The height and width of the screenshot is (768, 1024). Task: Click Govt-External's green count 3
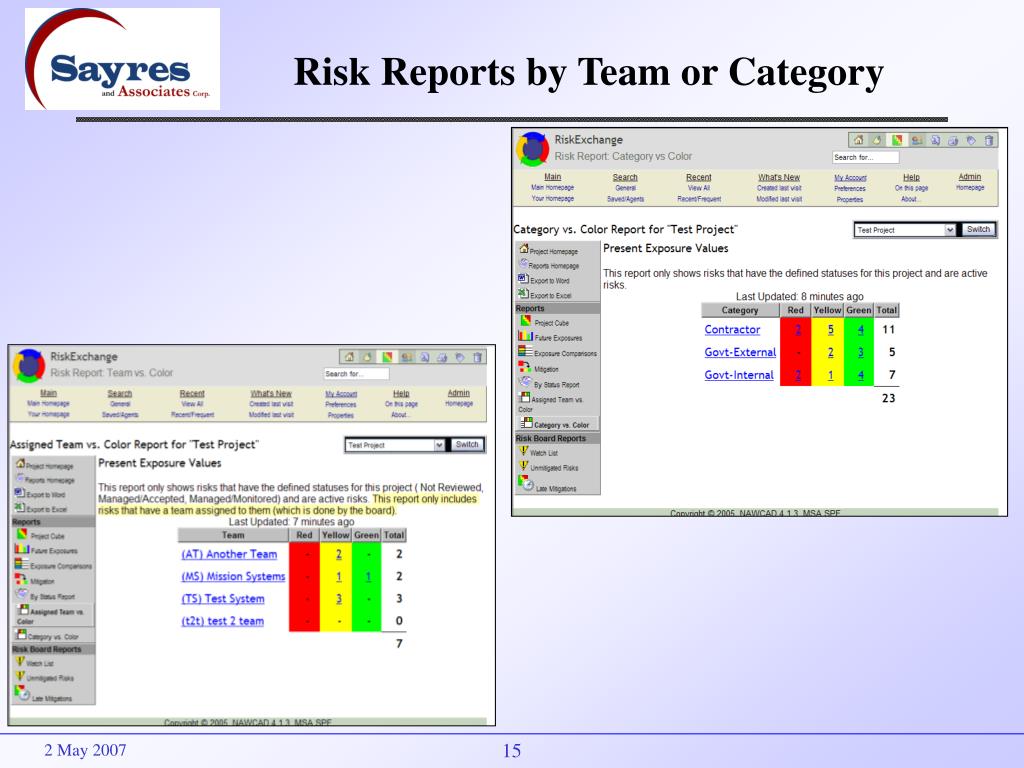point(860,353)
